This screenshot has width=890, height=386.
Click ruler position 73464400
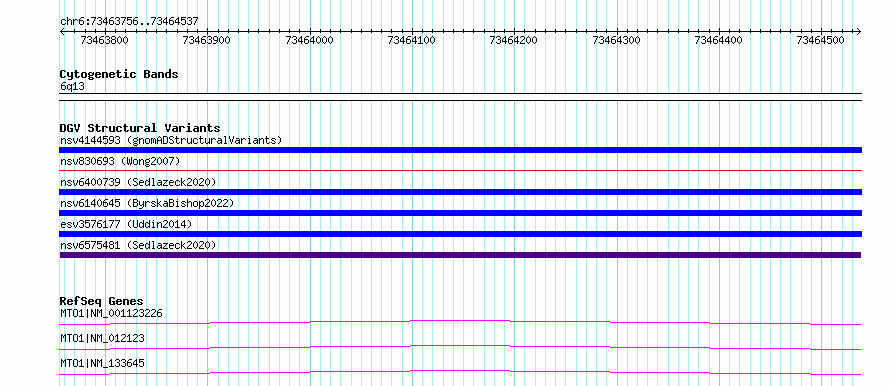[719, 40]
